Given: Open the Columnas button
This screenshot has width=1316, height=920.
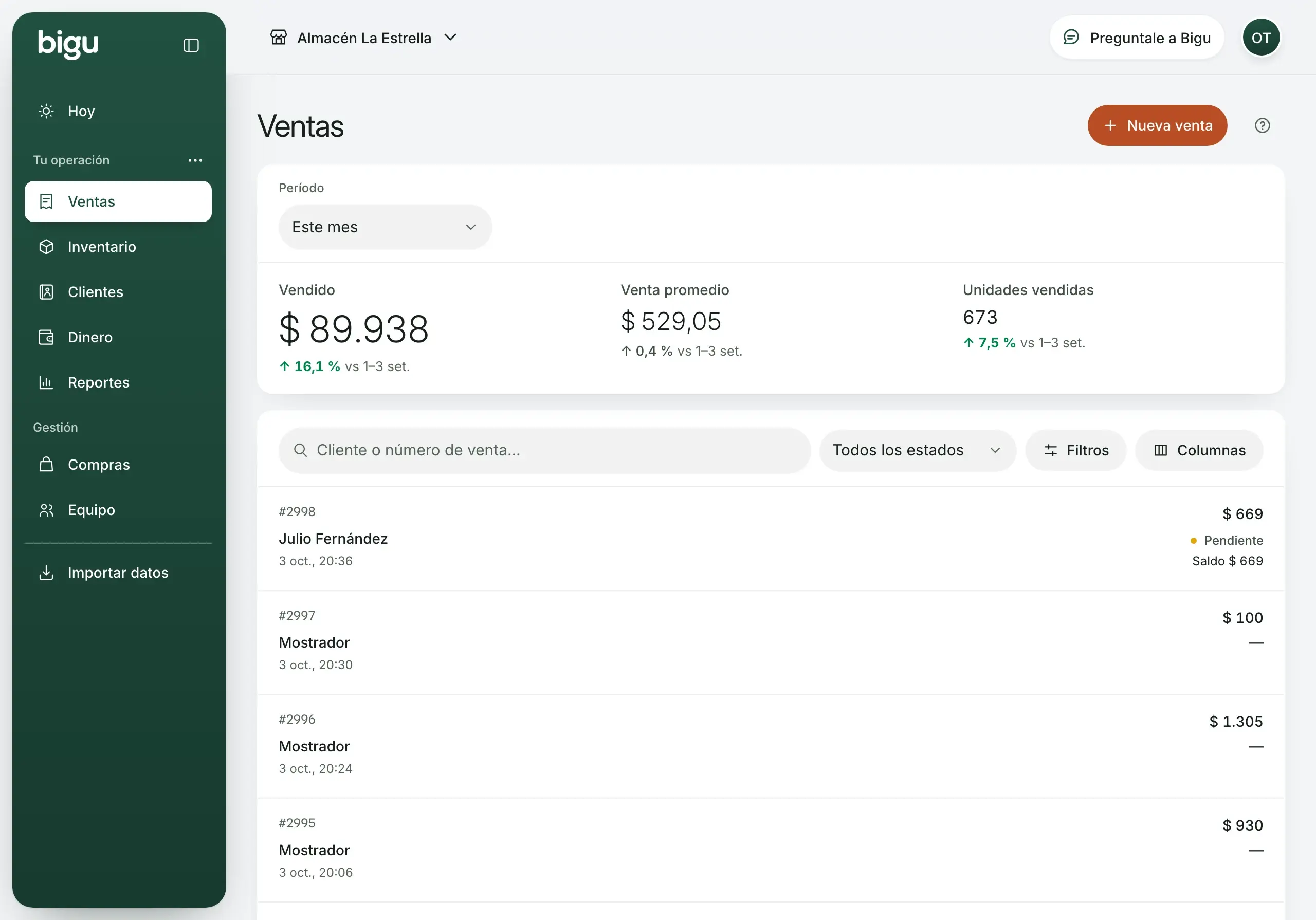Looking at the screenshot, I should coord(1198,450).
